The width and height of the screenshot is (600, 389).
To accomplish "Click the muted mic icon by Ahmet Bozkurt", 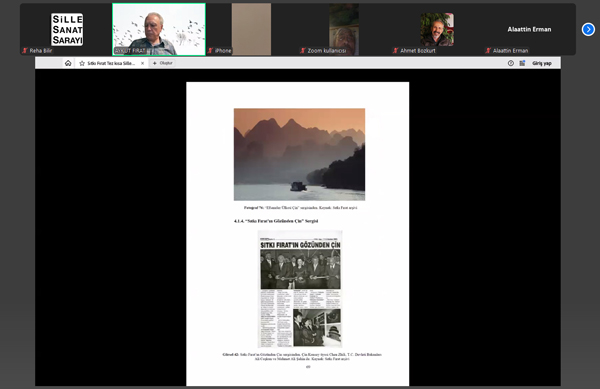I will 395,50.
